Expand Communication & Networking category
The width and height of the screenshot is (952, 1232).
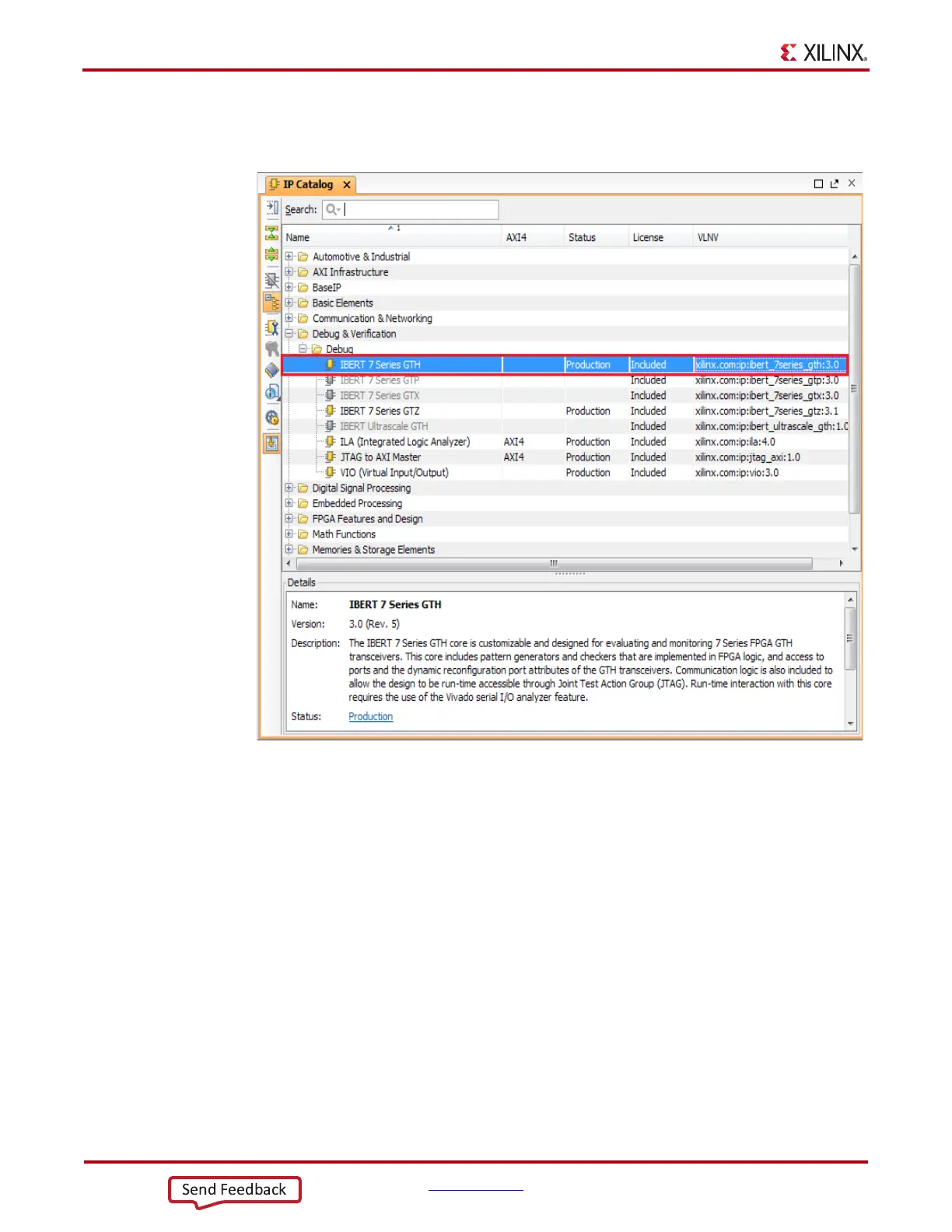coord(289,318)
